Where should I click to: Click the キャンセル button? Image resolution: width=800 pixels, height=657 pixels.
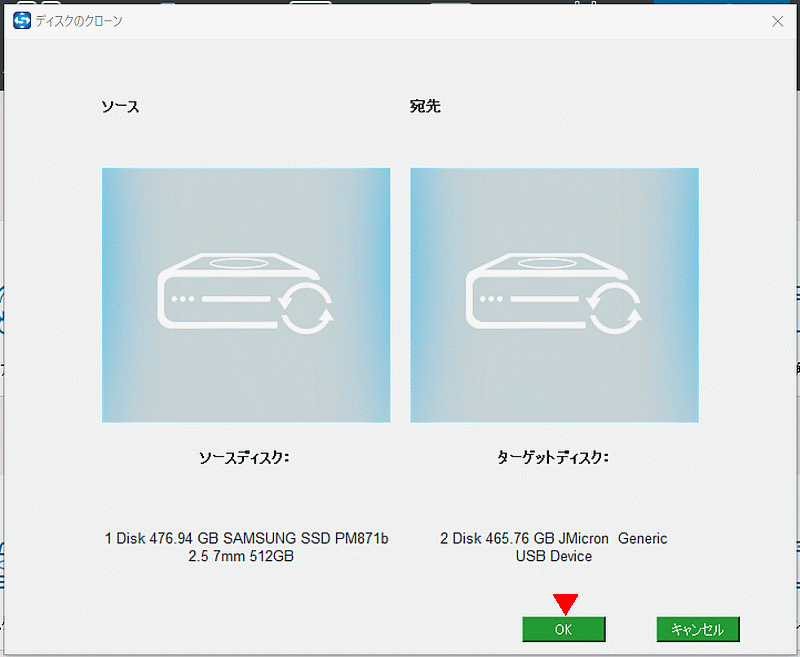[697, 629]
